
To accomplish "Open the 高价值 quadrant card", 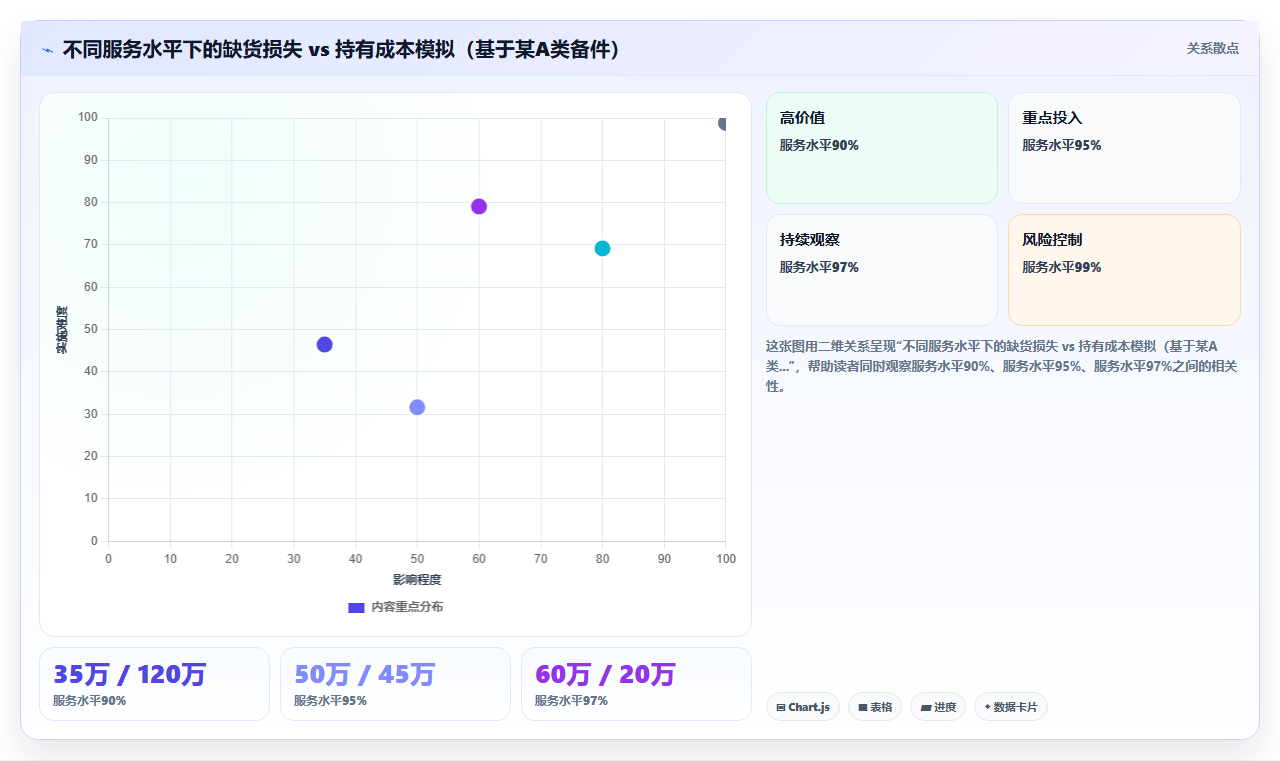I will click(x=882, y=148).
